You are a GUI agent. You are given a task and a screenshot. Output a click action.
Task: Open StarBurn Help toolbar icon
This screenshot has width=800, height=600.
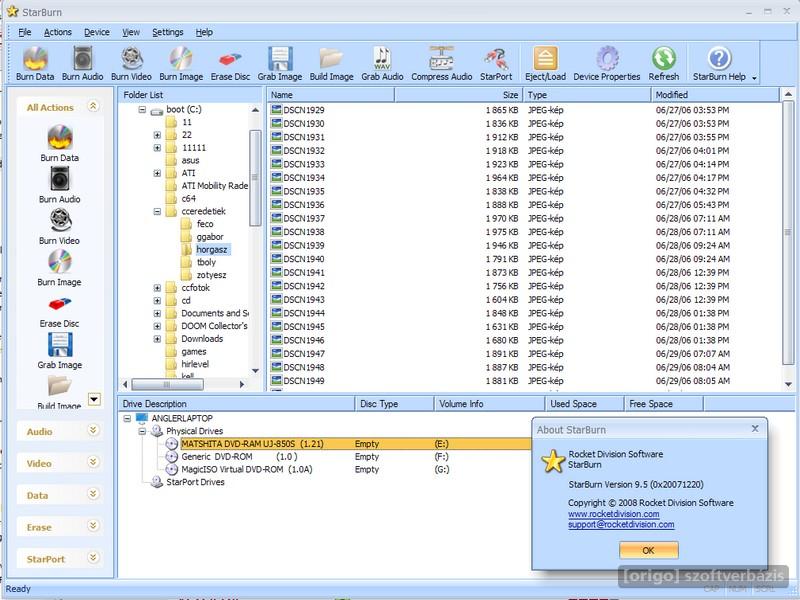click(719, 64)
